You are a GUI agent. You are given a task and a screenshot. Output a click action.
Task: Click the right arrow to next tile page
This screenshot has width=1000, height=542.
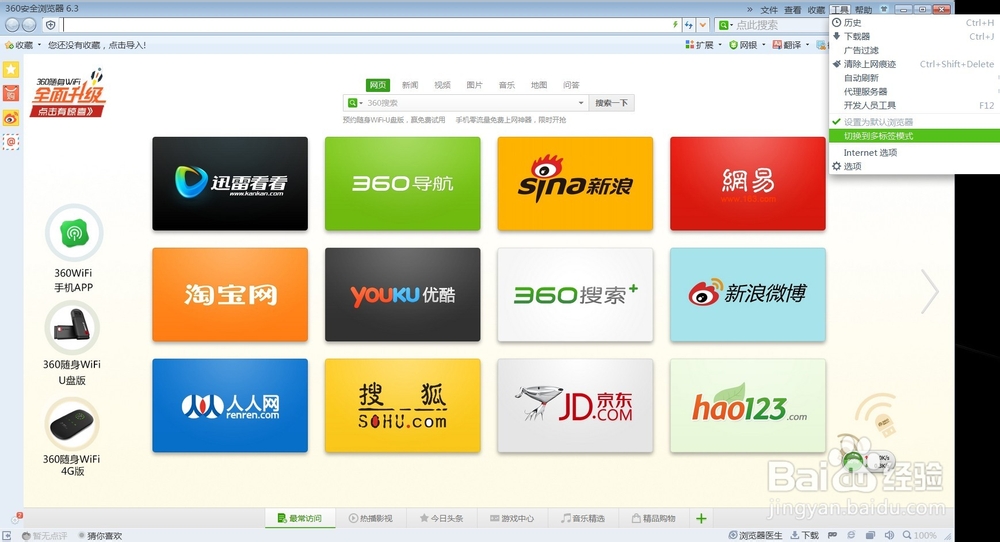click(x=930, y=291)
